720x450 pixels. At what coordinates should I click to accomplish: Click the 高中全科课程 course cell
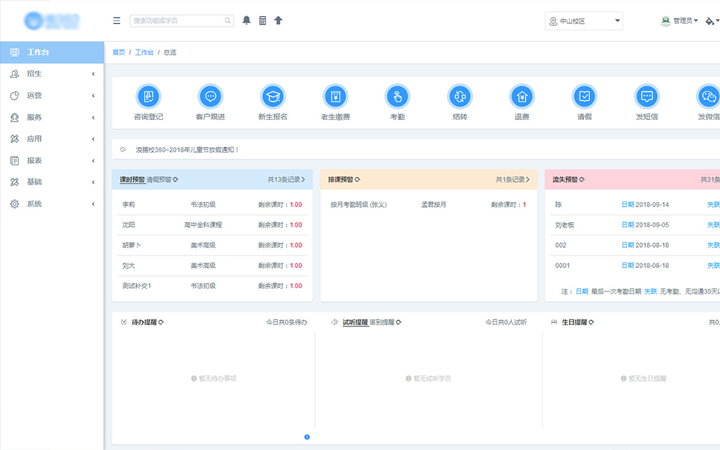(203, 225)
